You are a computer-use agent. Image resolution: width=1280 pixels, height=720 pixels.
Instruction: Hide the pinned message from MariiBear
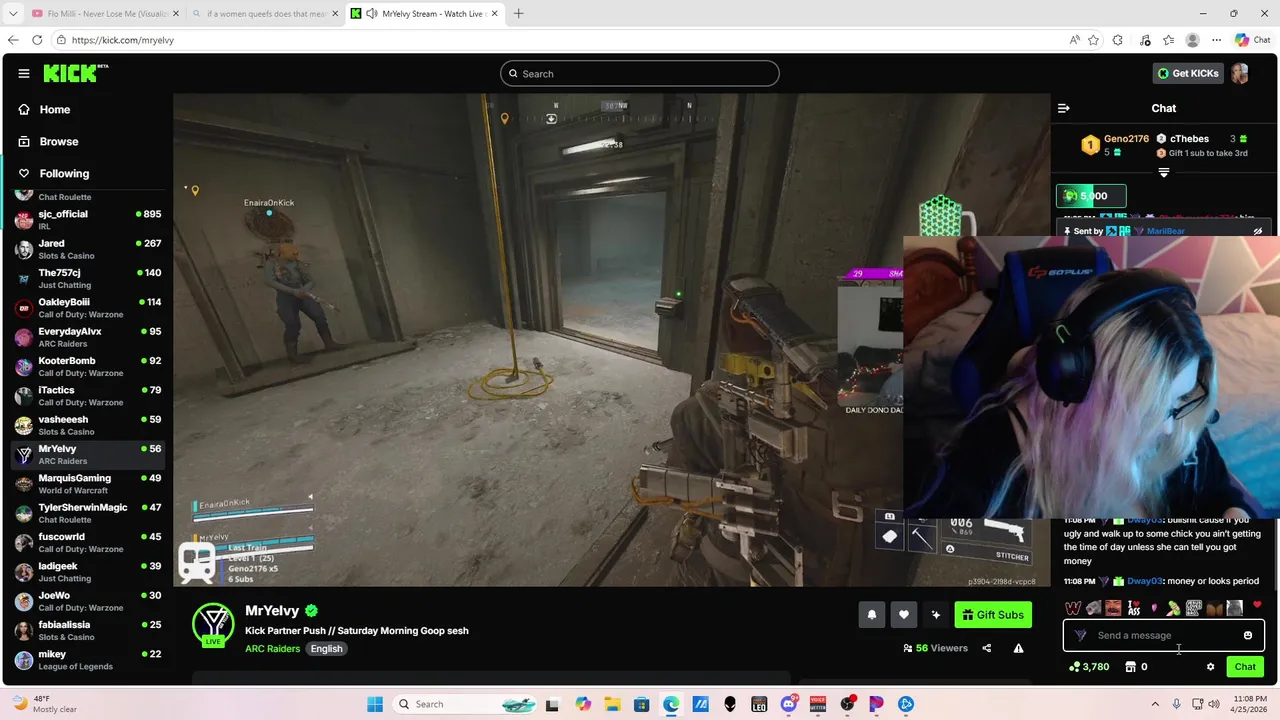click(x=1258, y=231)
